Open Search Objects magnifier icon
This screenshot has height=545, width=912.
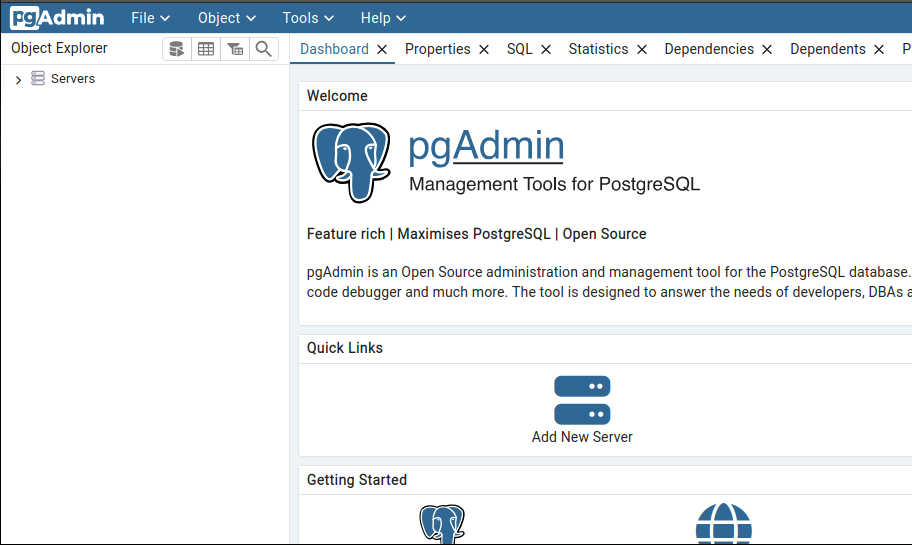click(263, 49)
